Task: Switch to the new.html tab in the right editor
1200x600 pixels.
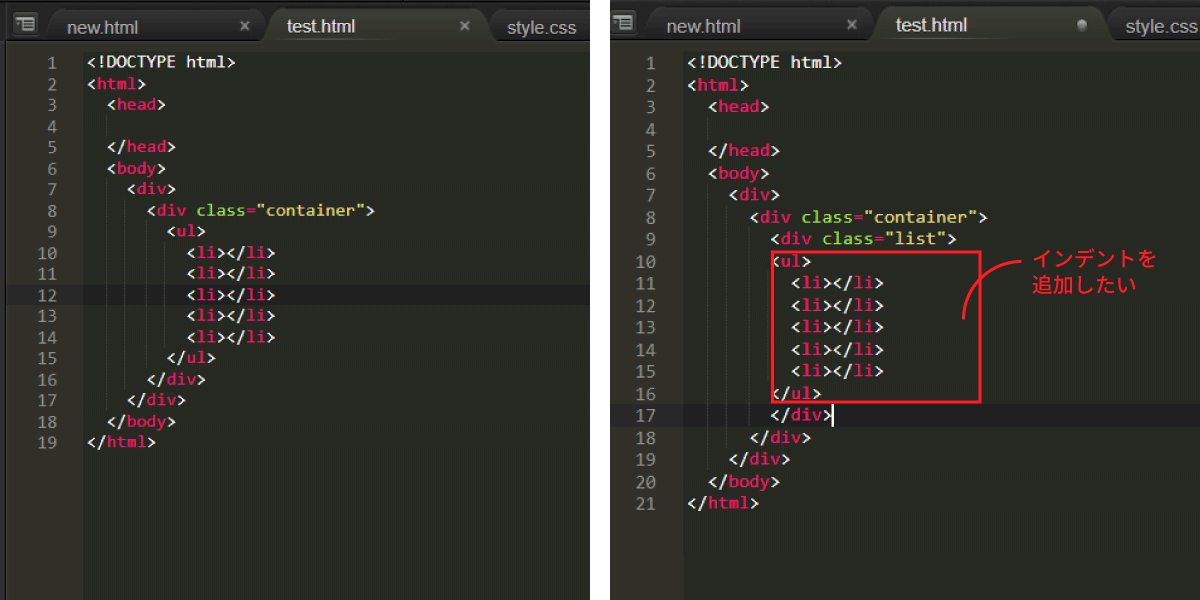Action: point(703,26)
